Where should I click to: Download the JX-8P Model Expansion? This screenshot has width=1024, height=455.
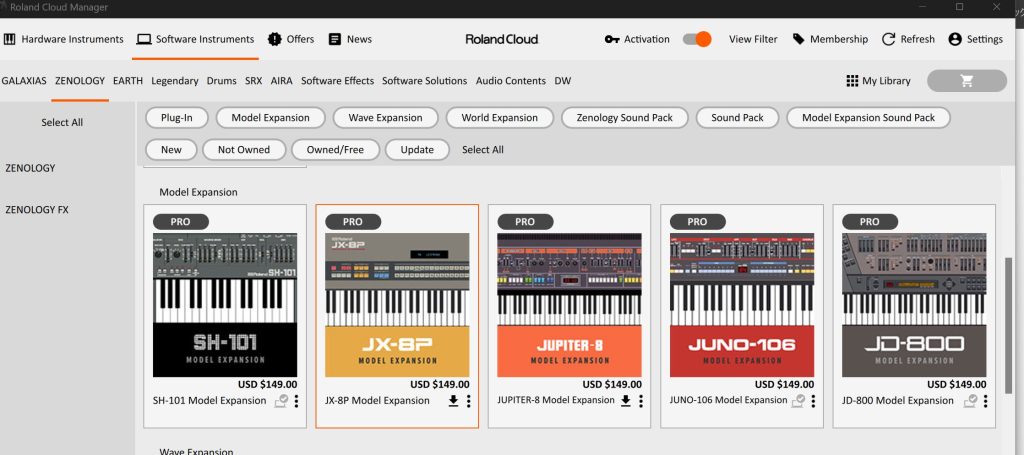[x=453, y=401]
